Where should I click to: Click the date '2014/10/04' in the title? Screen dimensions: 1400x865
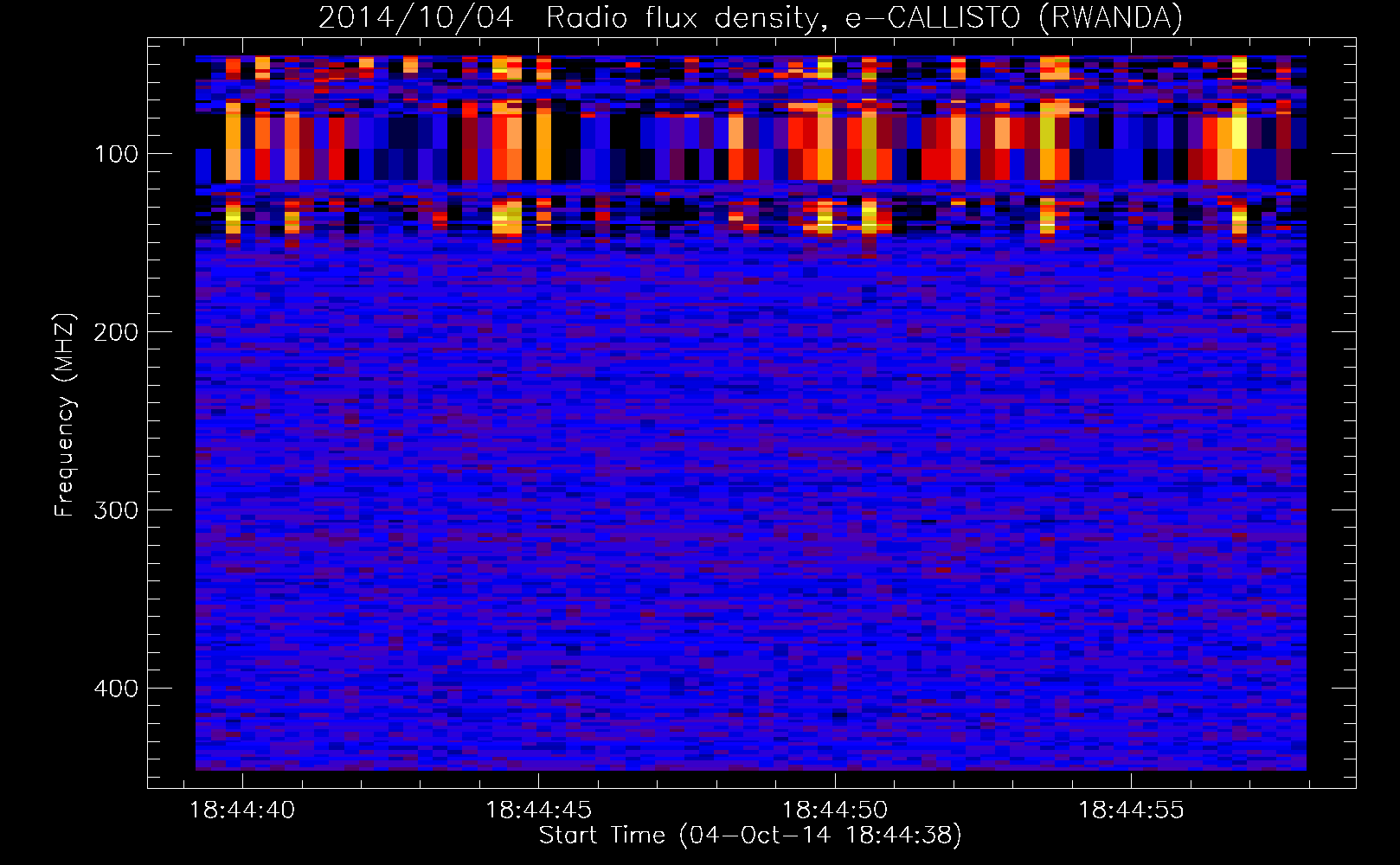click(x=416, y=17)
